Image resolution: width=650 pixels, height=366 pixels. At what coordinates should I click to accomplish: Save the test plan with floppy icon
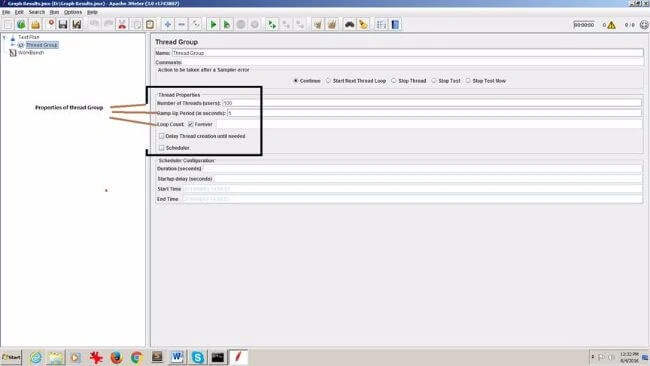point(63,24)
